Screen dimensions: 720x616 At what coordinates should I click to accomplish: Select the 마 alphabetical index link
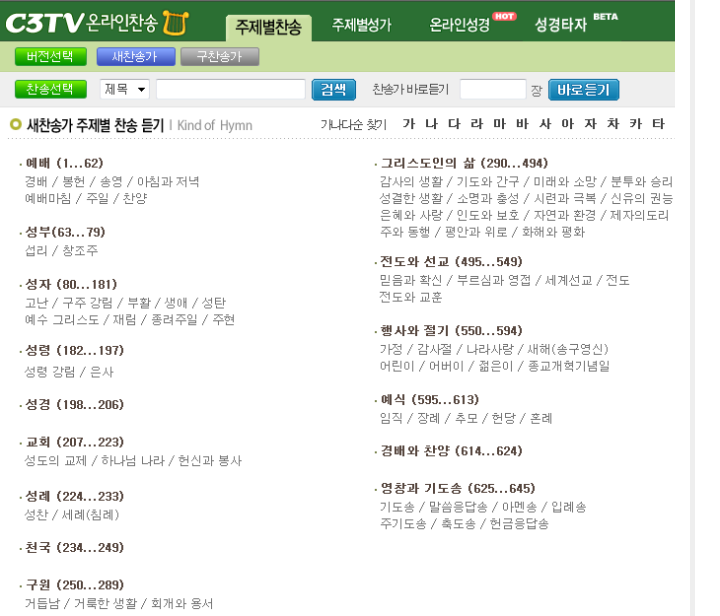tap(500, 124)
